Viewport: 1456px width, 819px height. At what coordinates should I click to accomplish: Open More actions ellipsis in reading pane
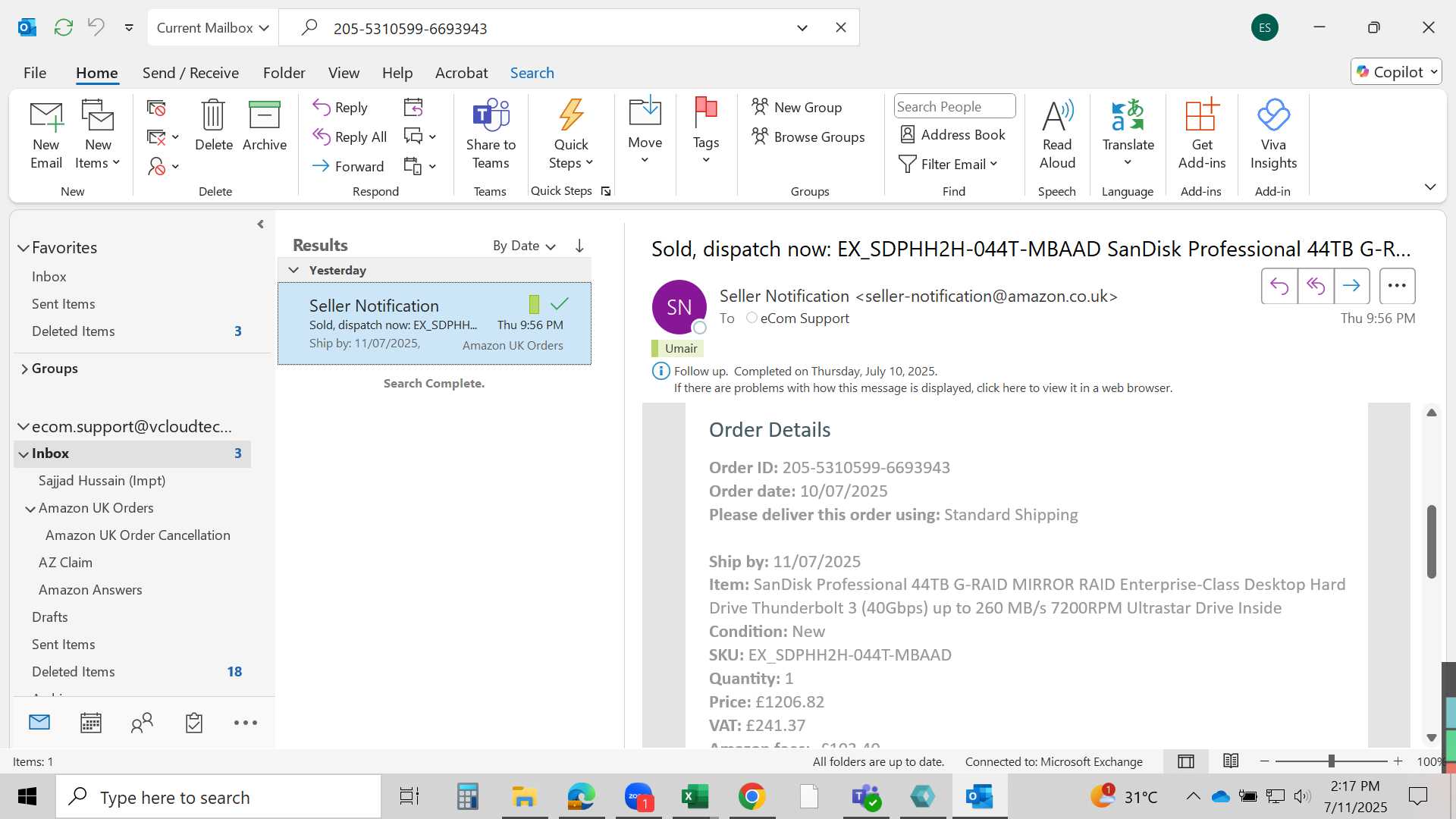click(1397, 286)
